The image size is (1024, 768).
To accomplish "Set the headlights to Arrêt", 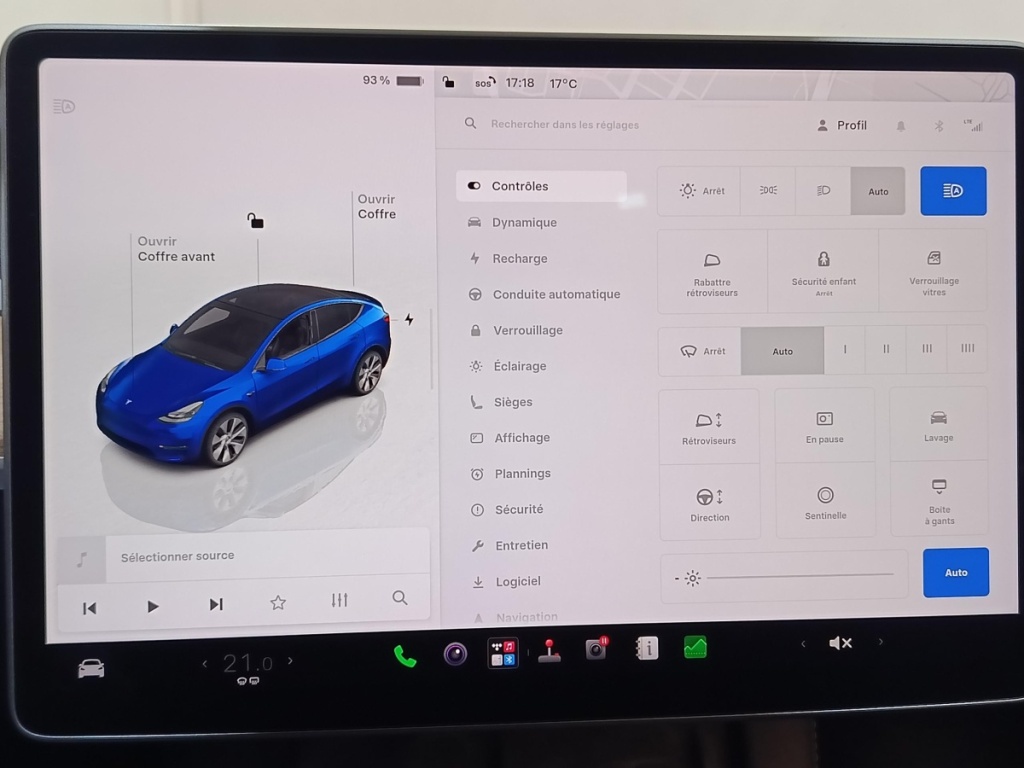I will tap(699, 191).
